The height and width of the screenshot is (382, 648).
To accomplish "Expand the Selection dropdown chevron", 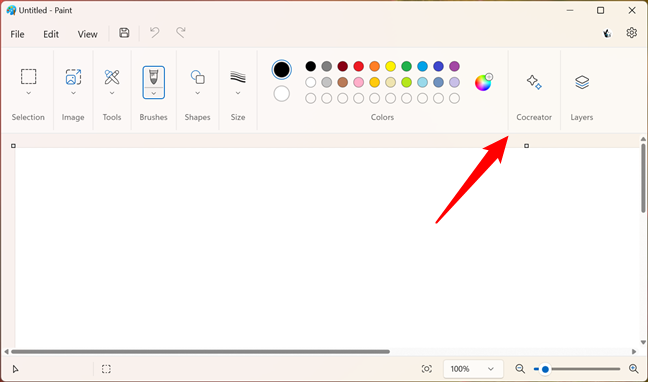I will (x=29, y=93).
